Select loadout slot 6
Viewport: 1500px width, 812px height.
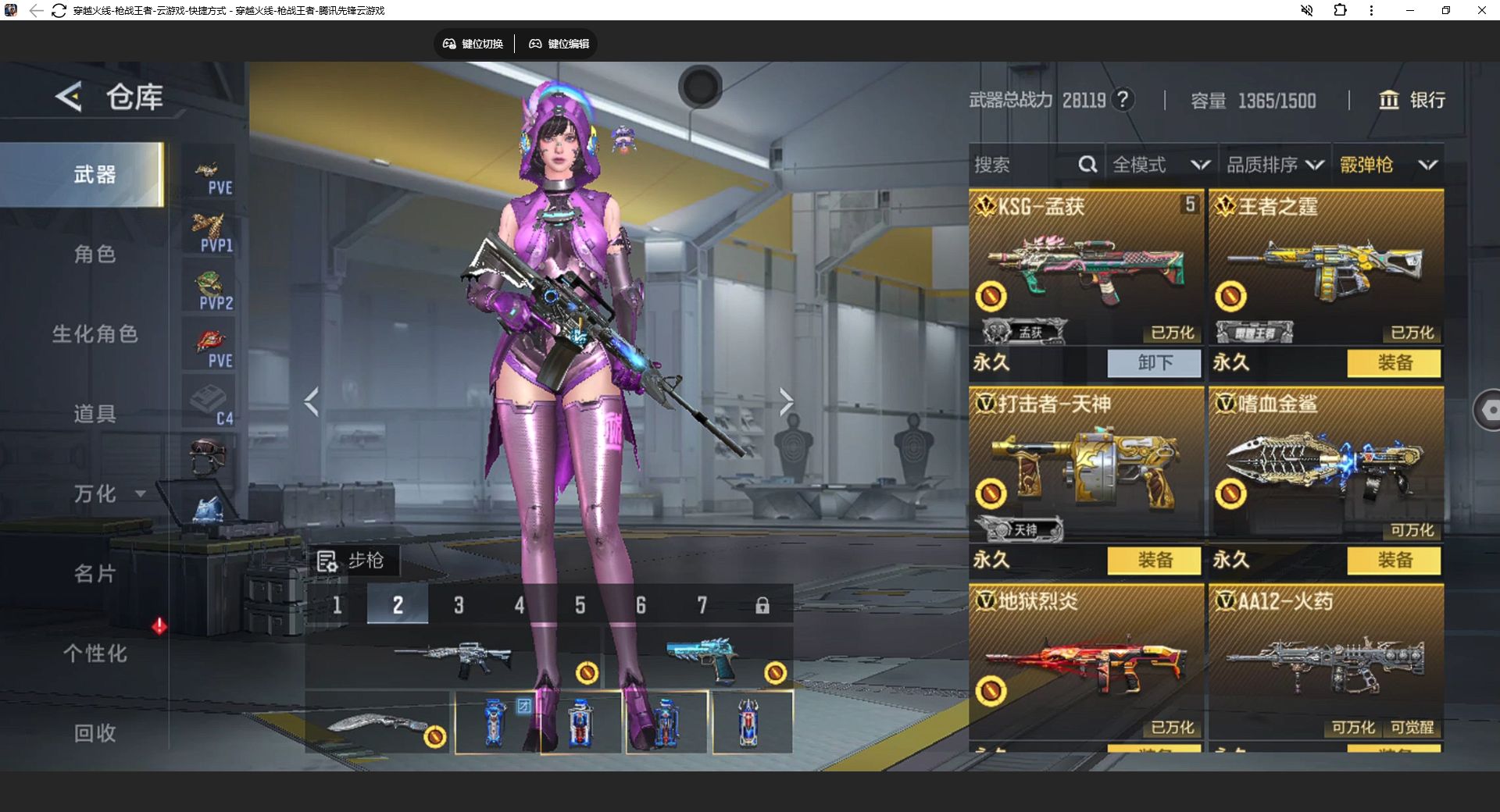pyautogui.click(x=641, y=605)
